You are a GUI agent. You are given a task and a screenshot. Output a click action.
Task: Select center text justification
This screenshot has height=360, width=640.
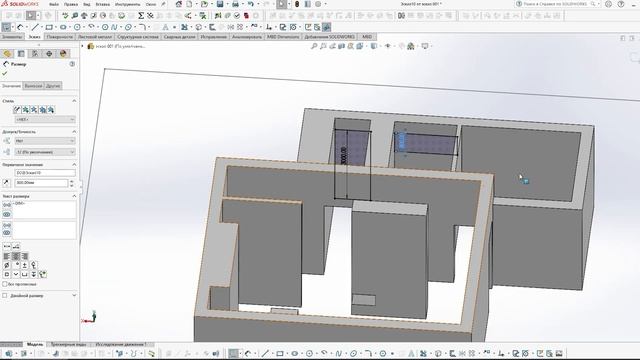pyautogui.click(x=16, y=256)
